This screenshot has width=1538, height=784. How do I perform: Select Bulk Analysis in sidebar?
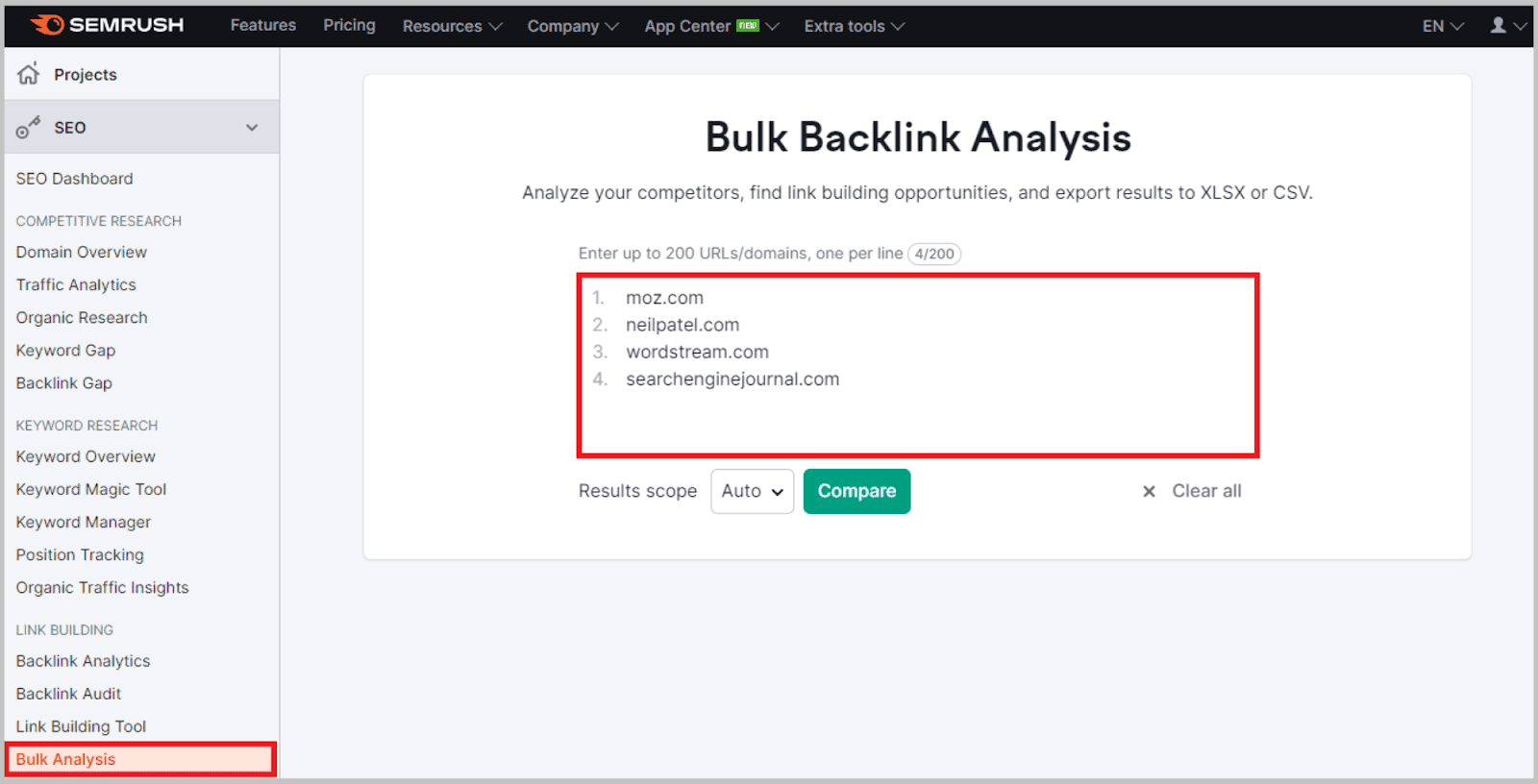click(x=140, y=759)
